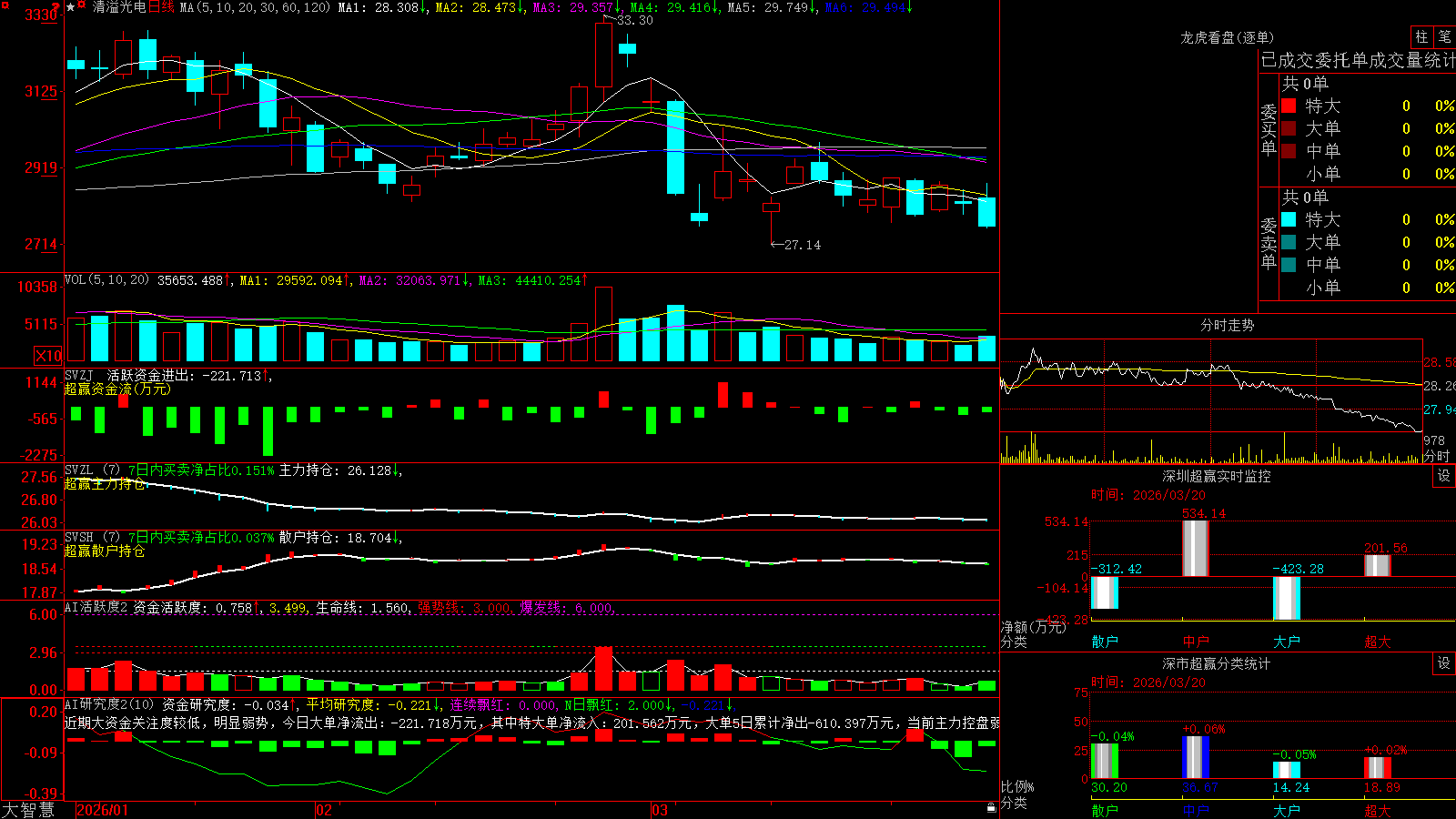The height and width of the screenshot is (819, 1456).
Task: Toggle the 日线 period label
Action: pyautogui.click(x=161, y=7)
